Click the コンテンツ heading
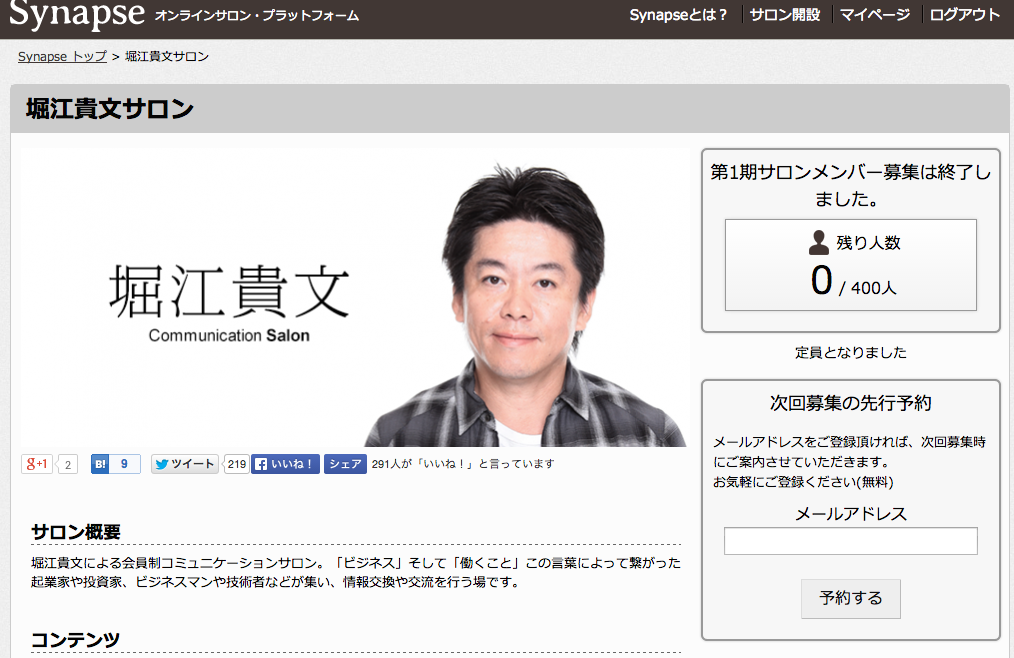This screenshot has width=1014, height=658. tap(76, 640)
